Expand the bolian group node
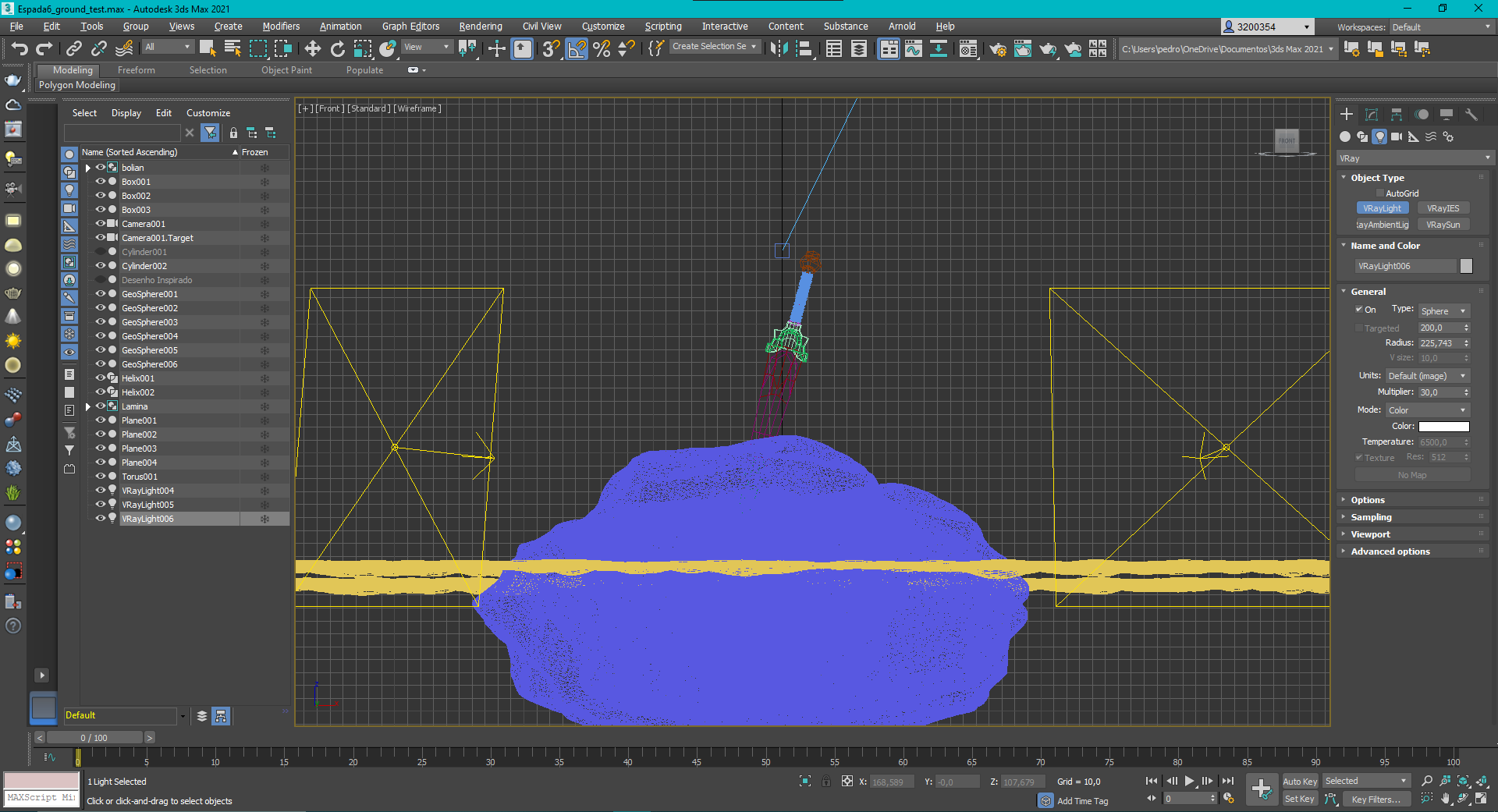 pos(87,168)
